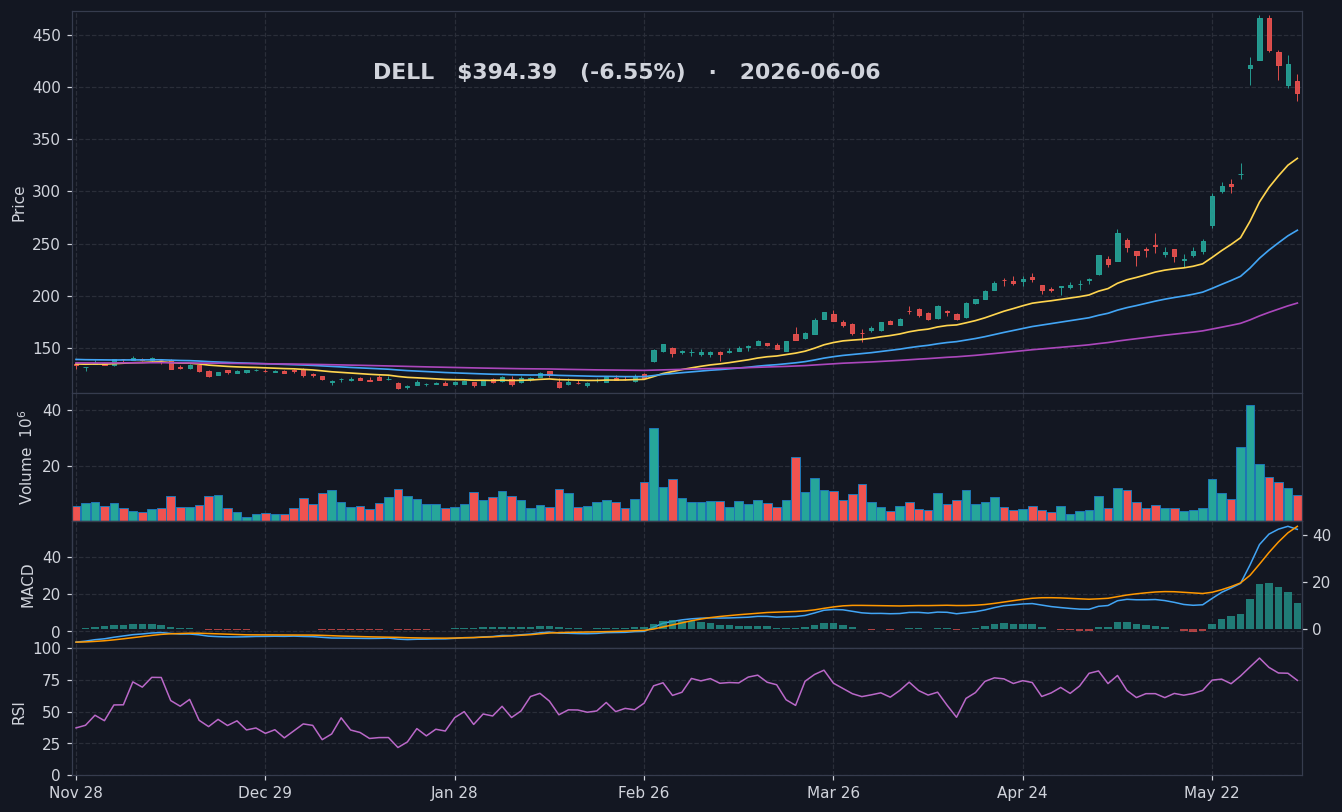Click the Apr 24 date label

click(1023, 792)
